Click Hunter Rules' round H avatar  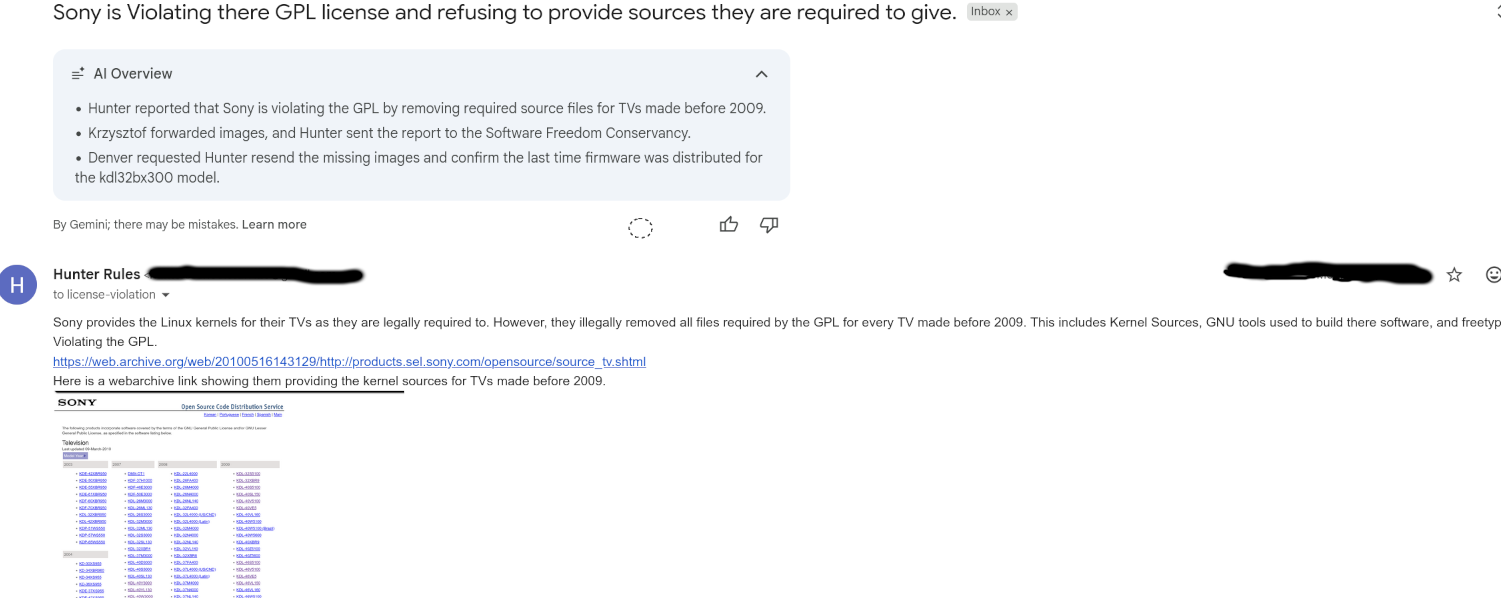coord(17,284)
